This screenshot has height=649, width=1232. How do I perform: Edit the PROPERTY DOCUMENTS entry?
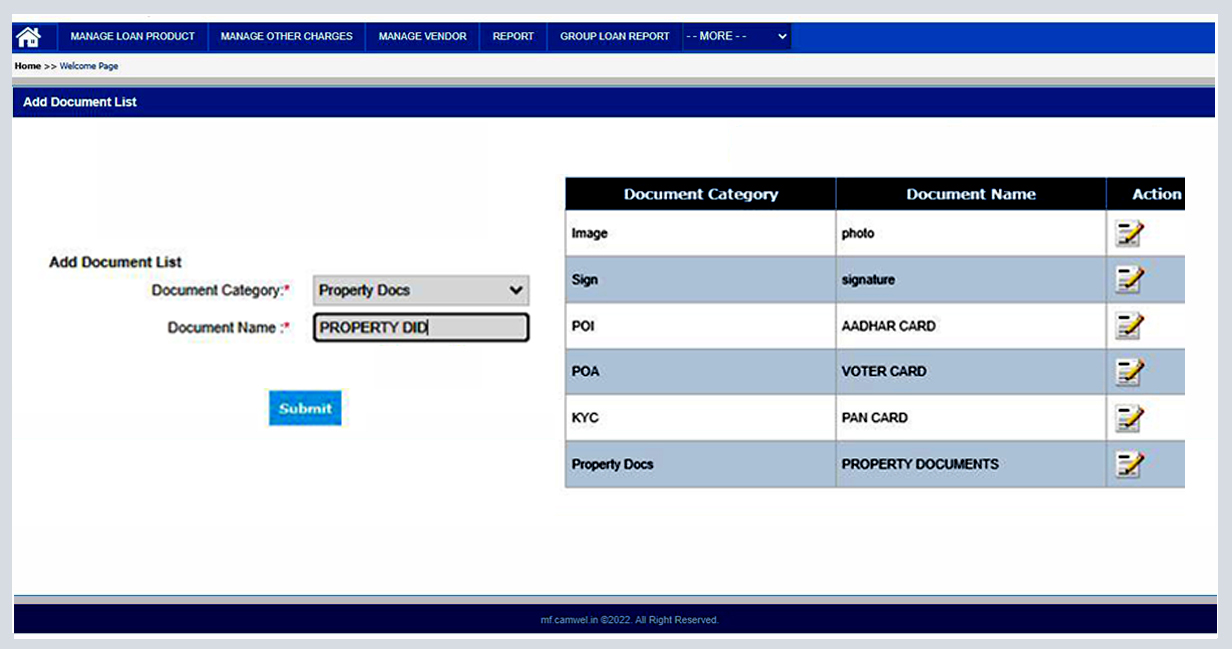[1128, 463]
